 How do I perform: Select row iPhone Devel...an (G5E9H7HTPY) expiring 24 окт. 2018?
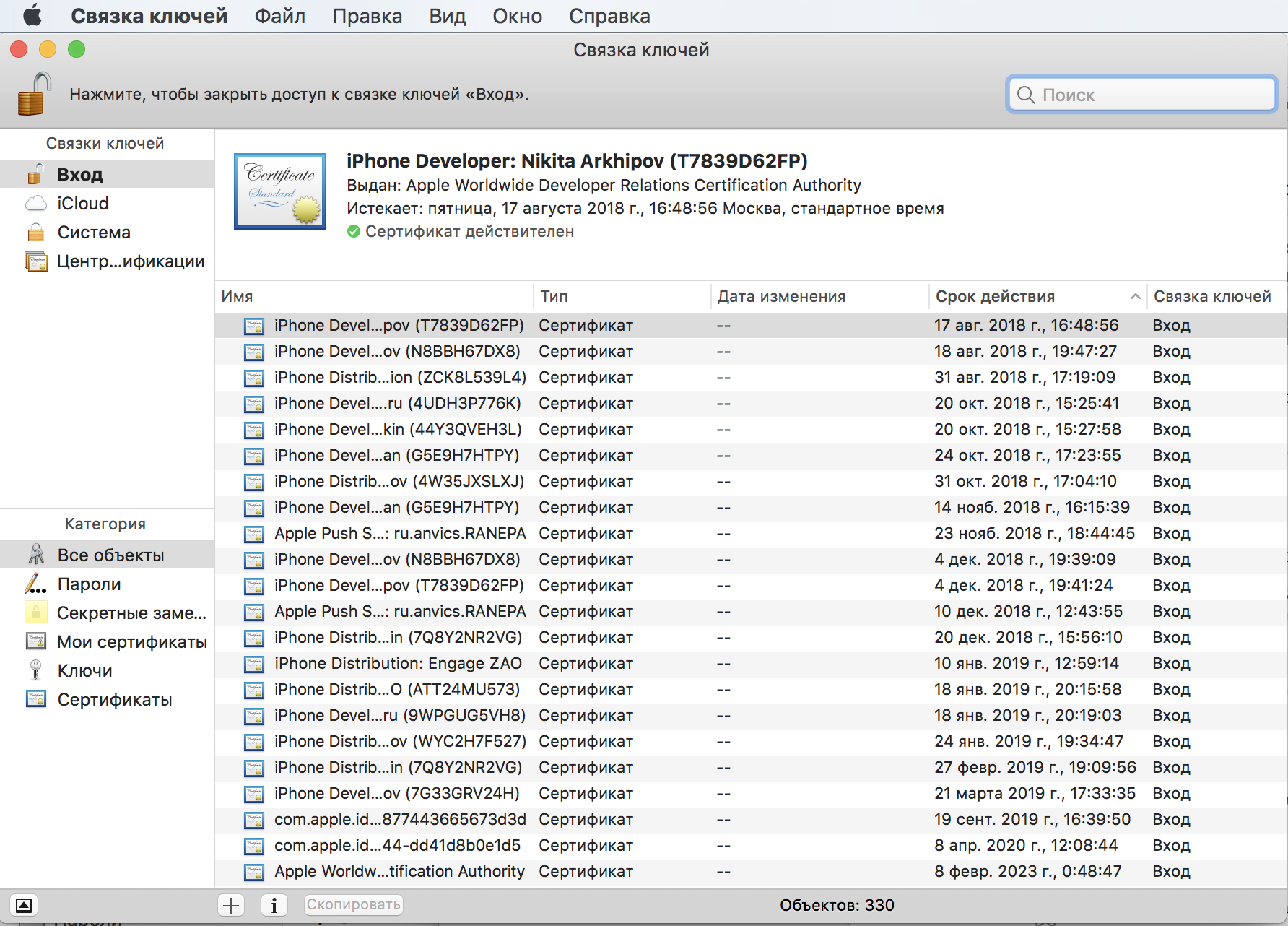click(751, 455)
